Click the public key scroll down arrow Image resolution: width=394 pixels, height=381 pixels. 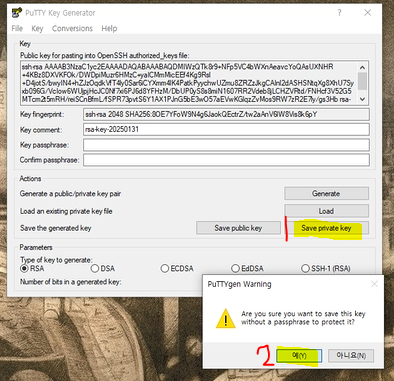point(362,99)
